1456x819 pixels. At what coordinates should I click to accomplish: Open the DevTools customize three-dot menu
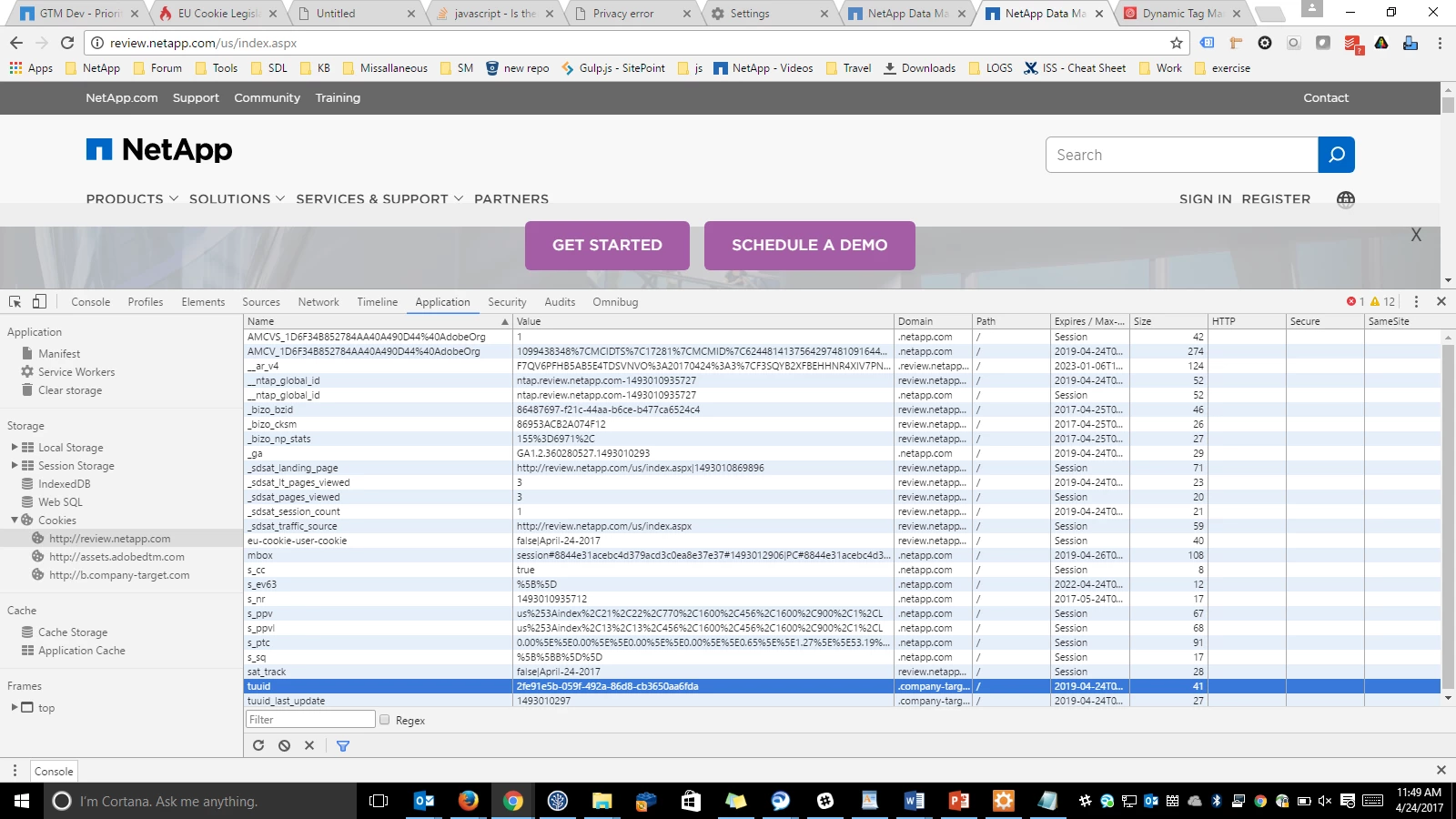coord(1416,301)
